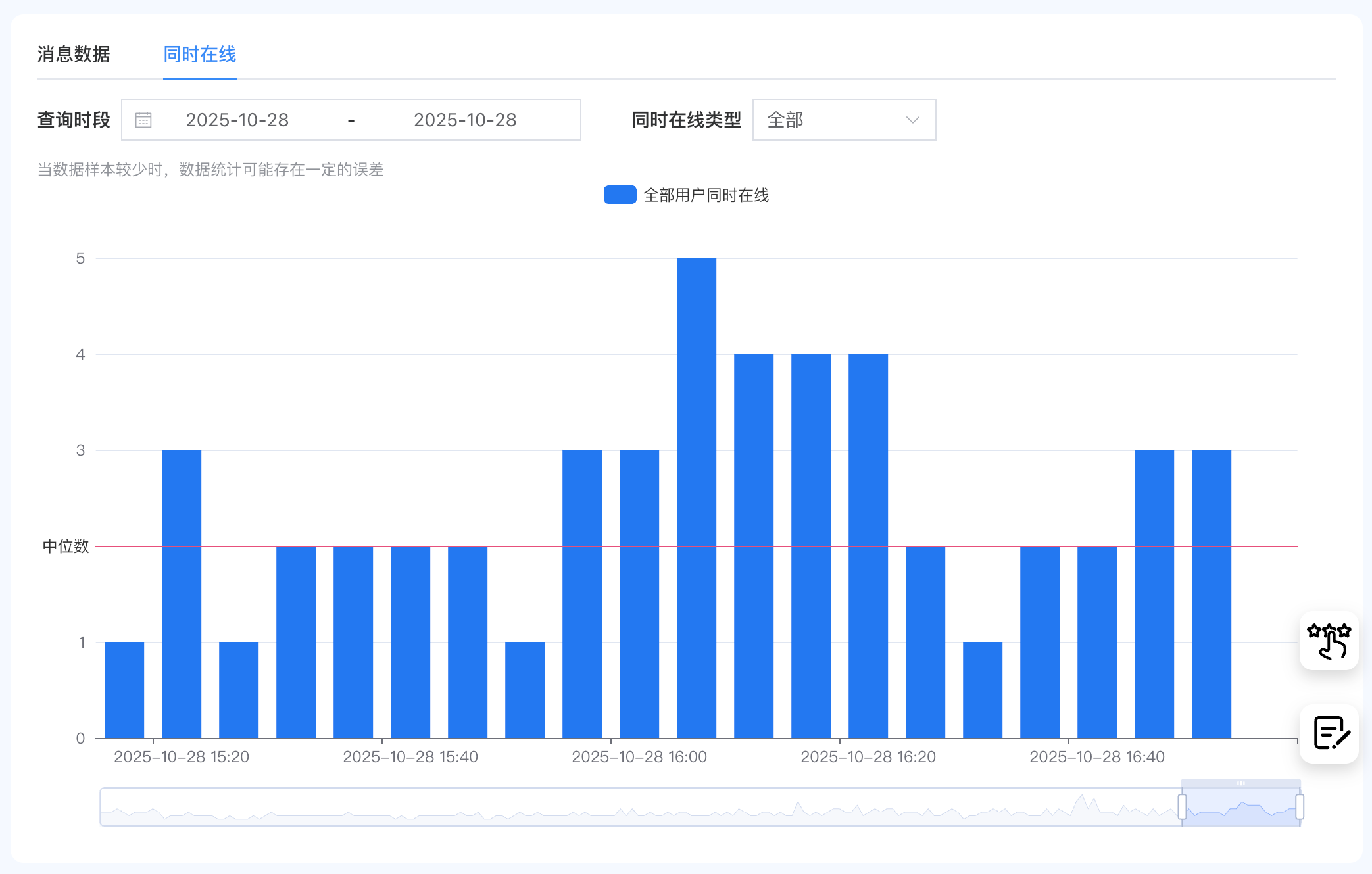
Task: Click the right handle of zoom slider
Action: [1300, 807]
